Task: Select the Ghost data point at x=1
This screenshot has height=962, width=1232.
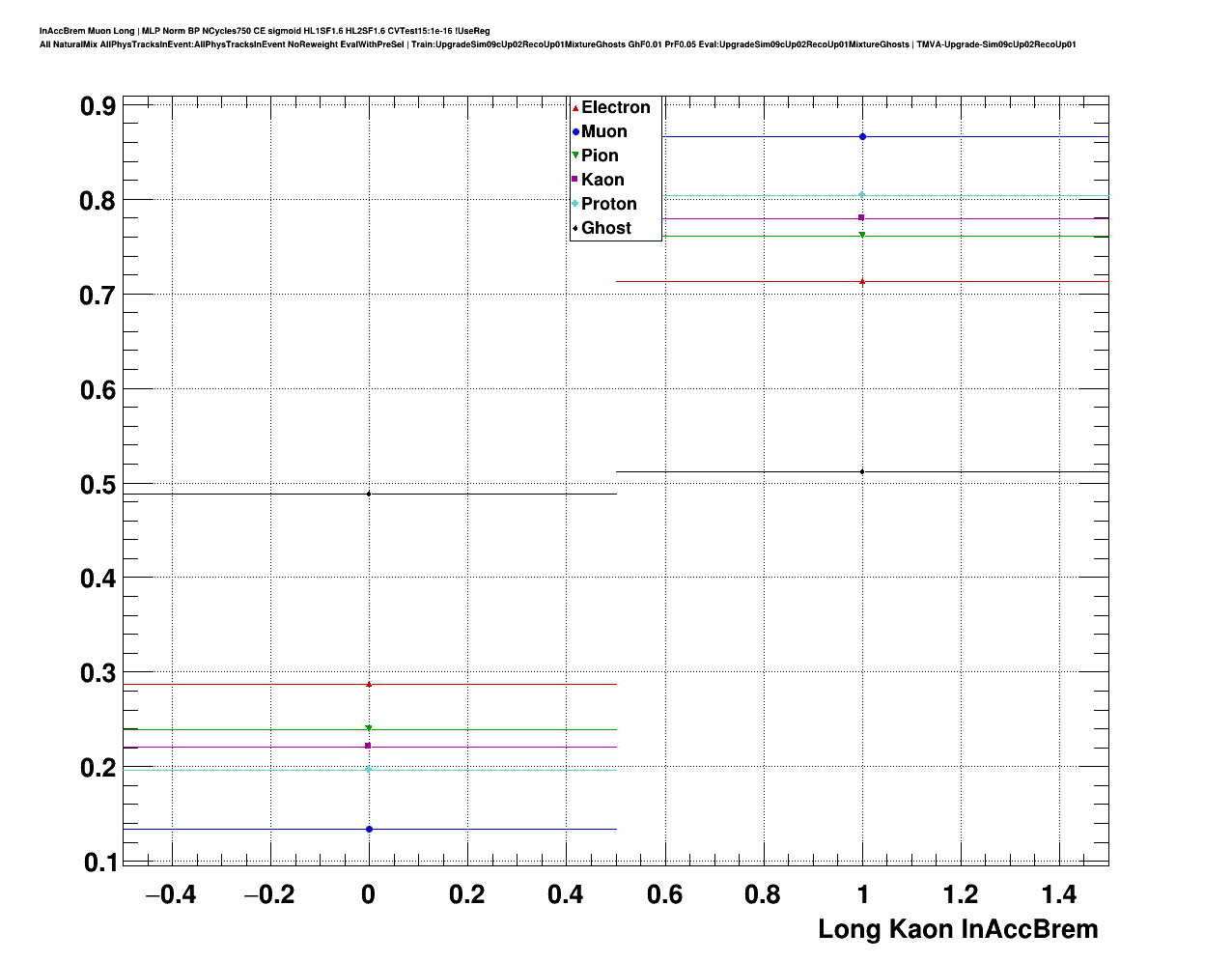Action: pos(862,471)
